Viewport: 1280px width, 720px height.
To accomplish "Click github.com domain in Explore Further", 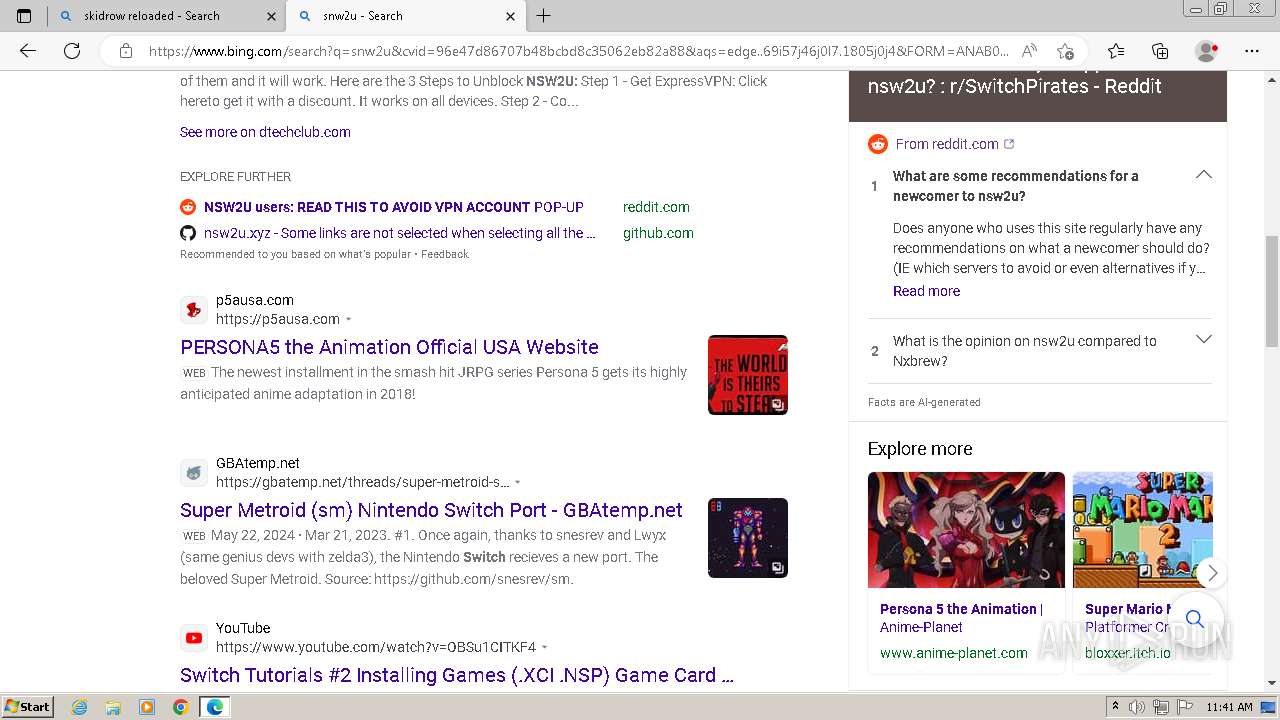I will (658, 233).
